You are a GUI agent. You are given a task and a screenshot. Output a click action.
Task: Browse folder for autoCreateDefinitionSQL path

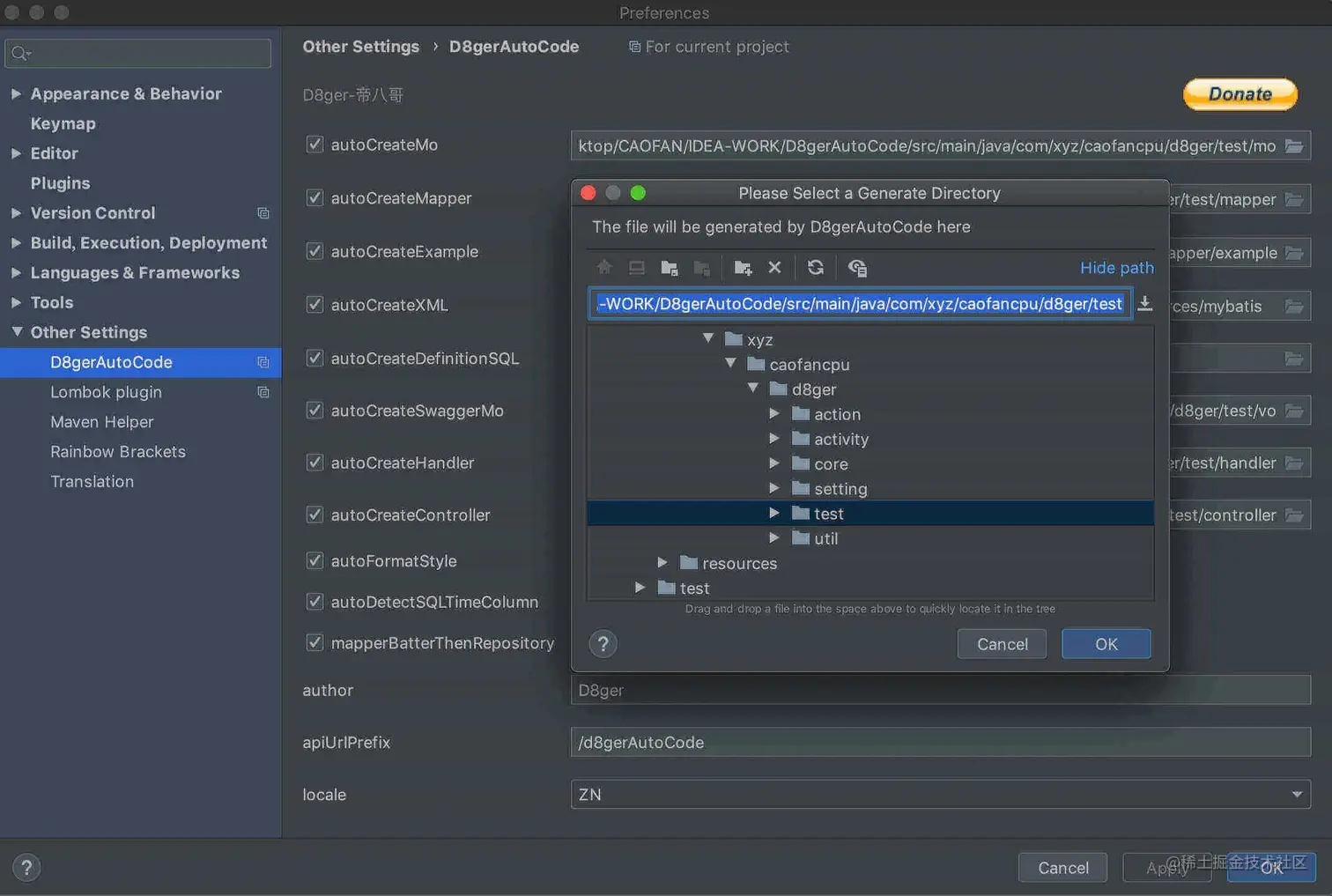[1293, 359]
